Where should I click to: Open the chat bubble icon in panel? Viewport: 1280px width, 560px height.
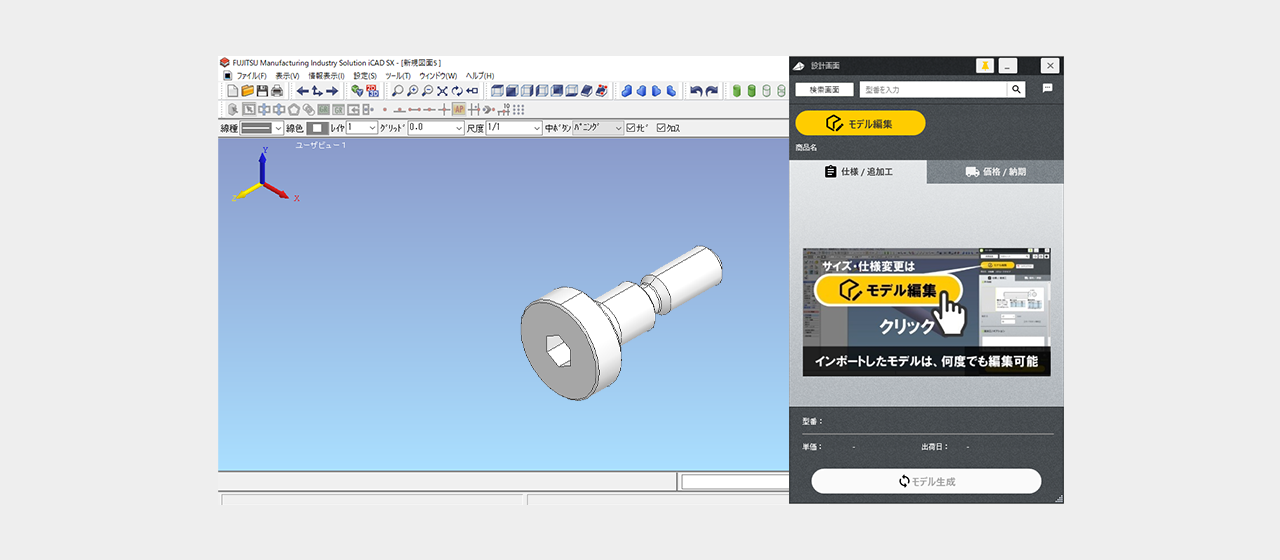1048,89
